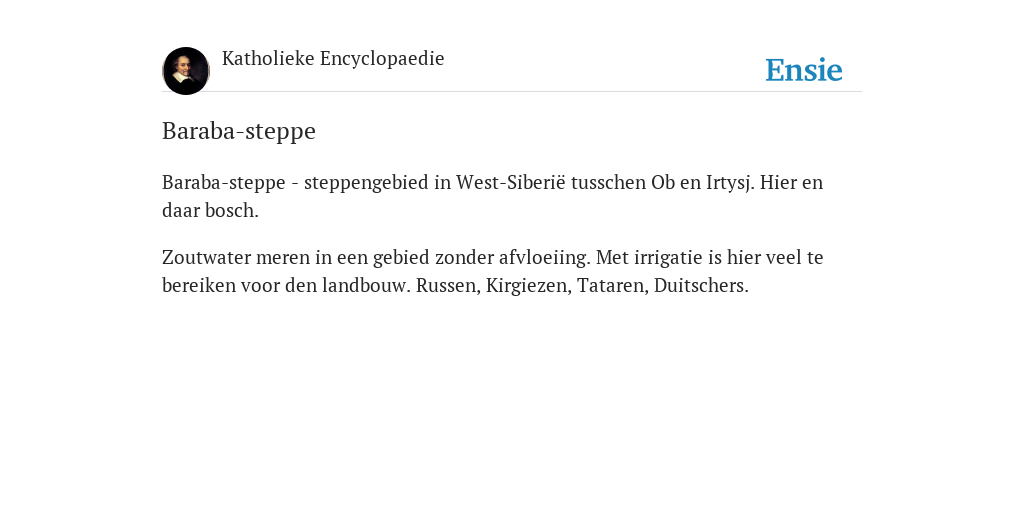Click the word bereiken in last line
Viewport: 1024px width, 512px height.
(199, 285)
